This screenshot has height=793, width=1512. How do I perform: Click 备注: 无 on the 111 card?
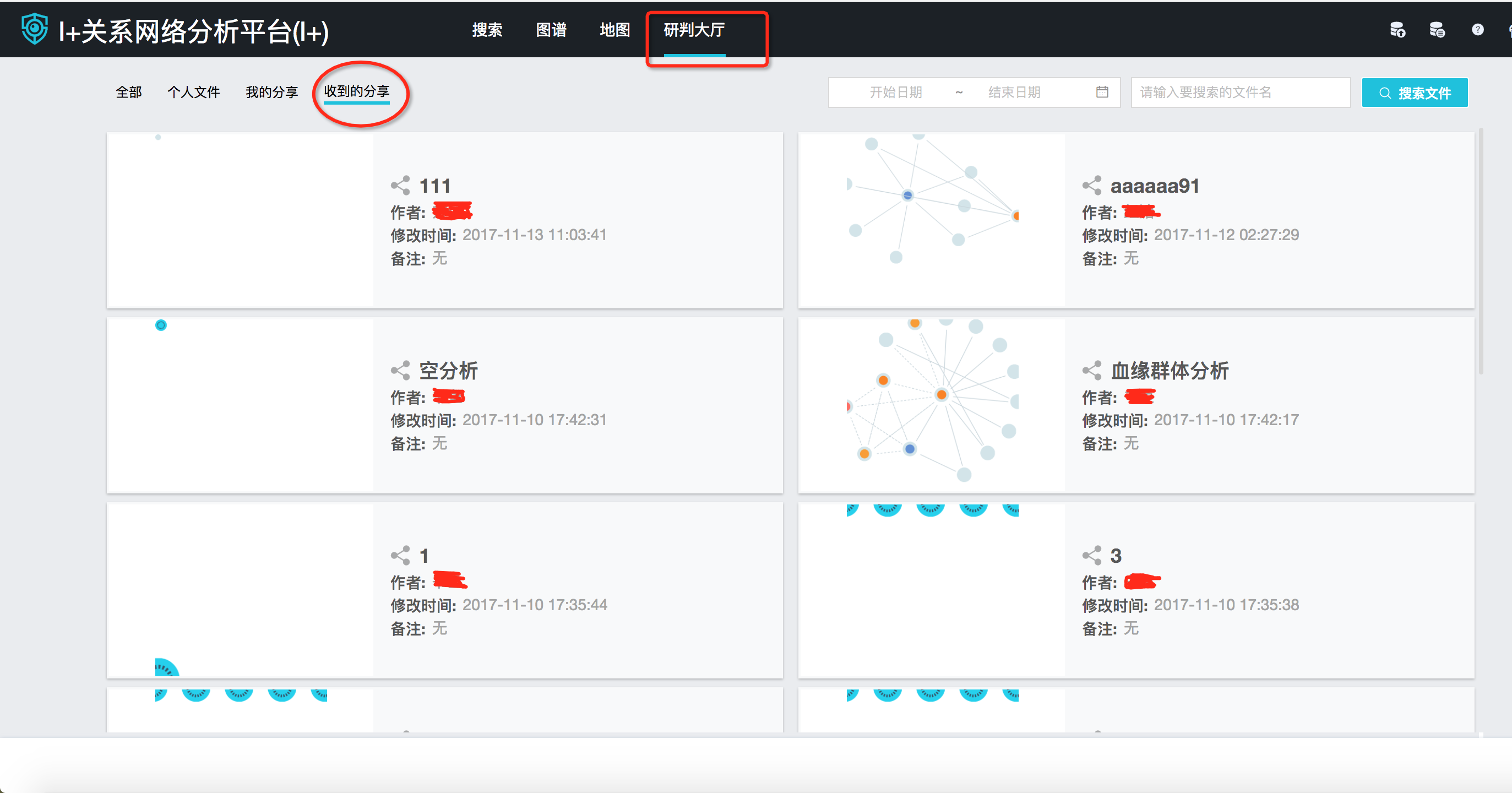(419, 258)
